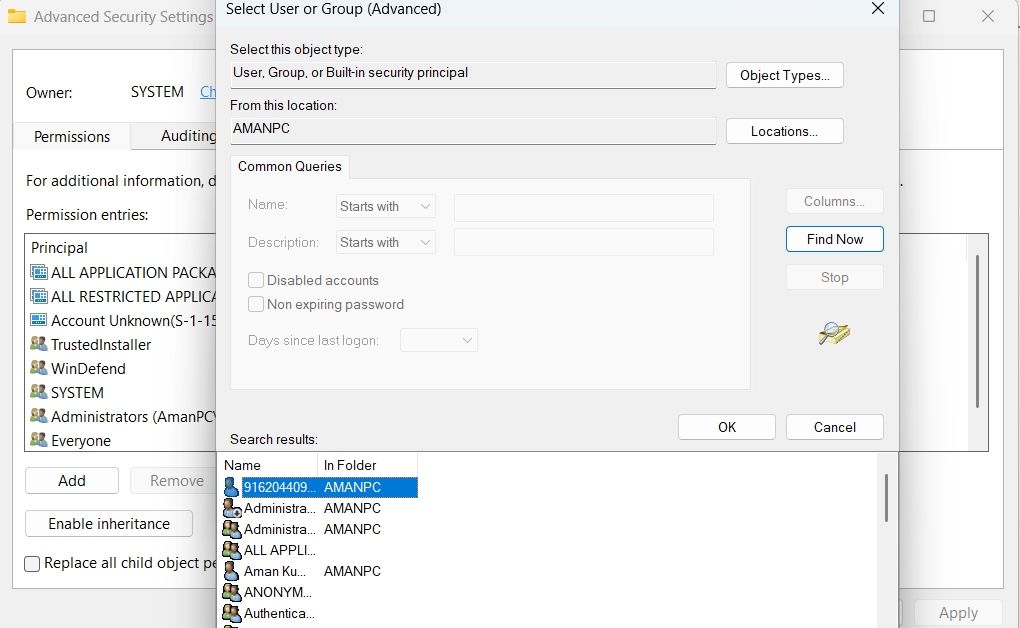Enable the Disabled accounts checkbox
This screenshot has height=628, width=1020.
point(256,281)
